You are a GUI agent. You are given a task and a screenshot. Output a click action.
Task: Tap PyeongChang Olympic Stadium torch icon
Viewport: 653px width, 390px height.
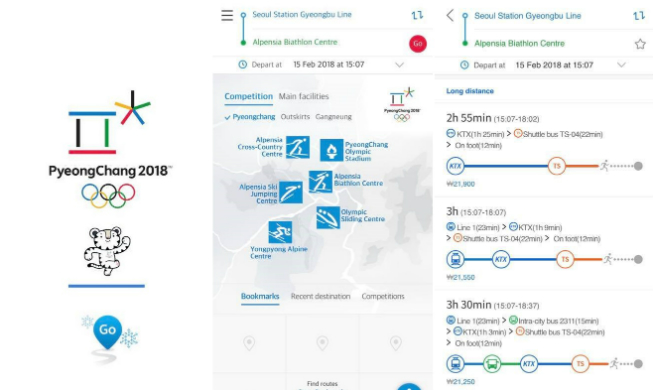(331, 150)
